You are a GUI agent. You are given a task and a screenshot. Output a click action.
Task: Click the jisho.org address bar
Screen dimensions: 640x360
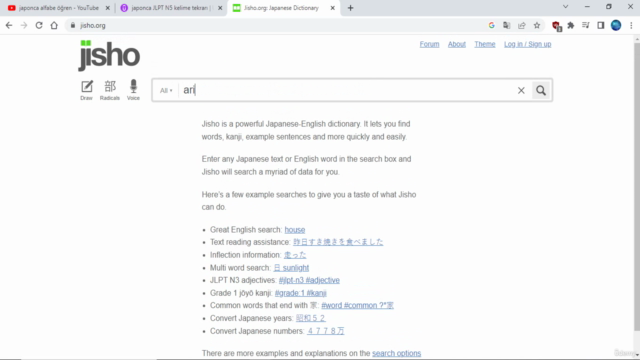coord(278,25)
